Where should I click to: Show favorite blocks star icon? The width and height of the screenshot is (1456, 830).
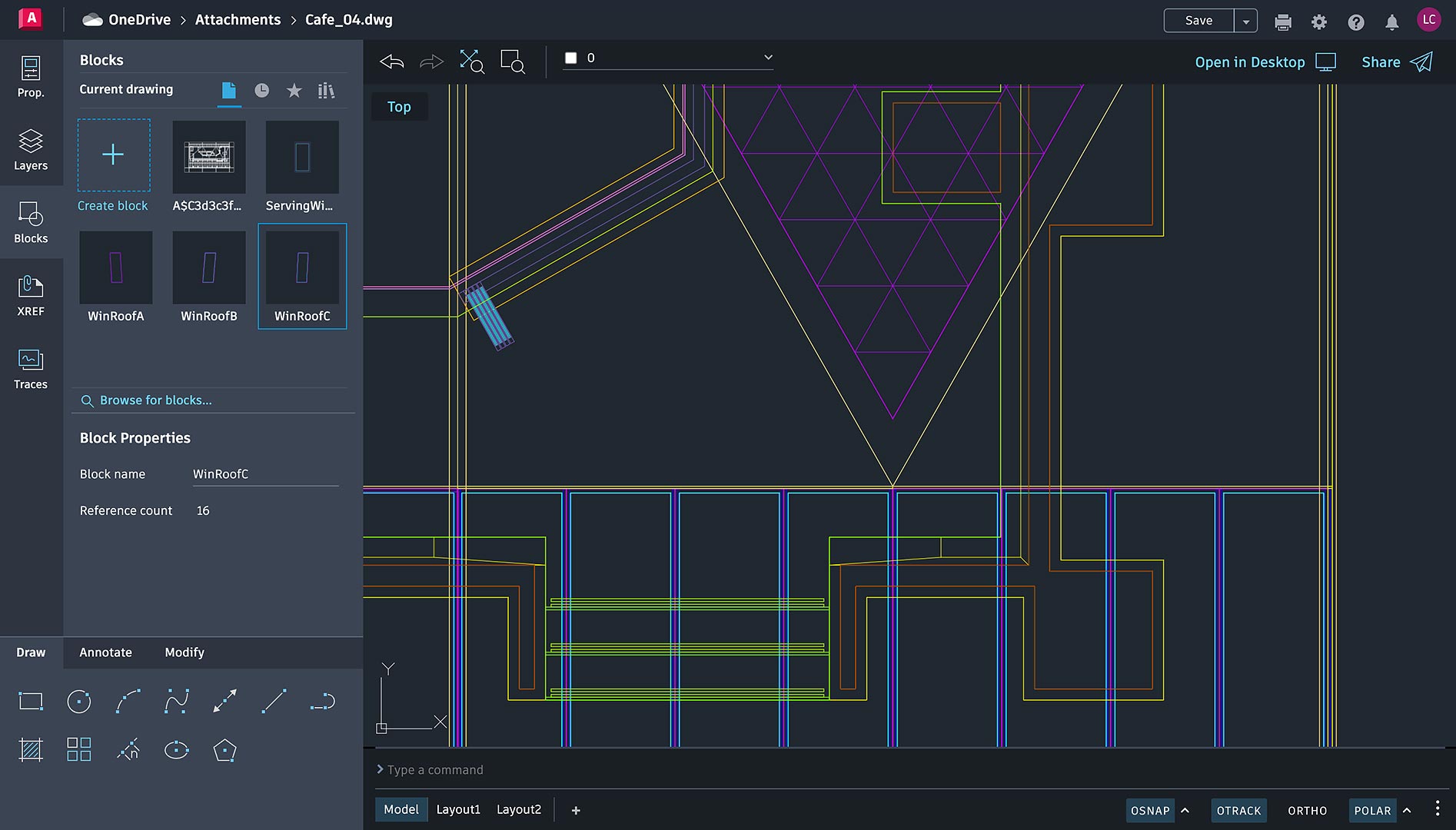[x=294, y=91]
